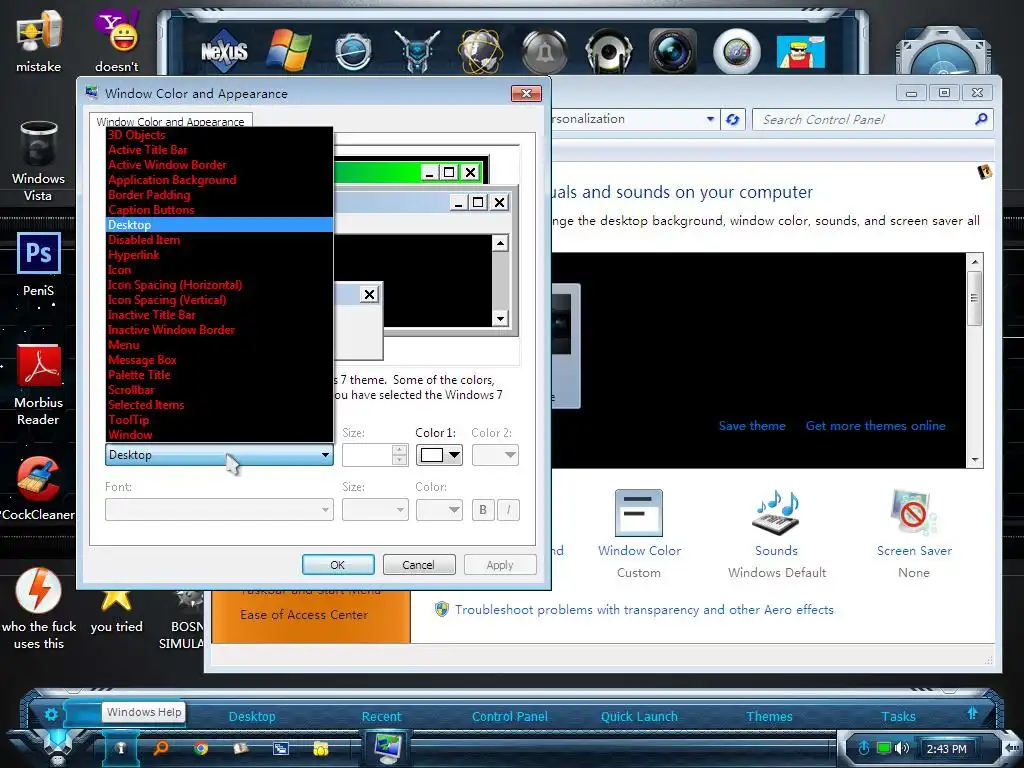This screenshot has height=768, width=1024.
Task: Click the Apply button
Action: (500, 565)
